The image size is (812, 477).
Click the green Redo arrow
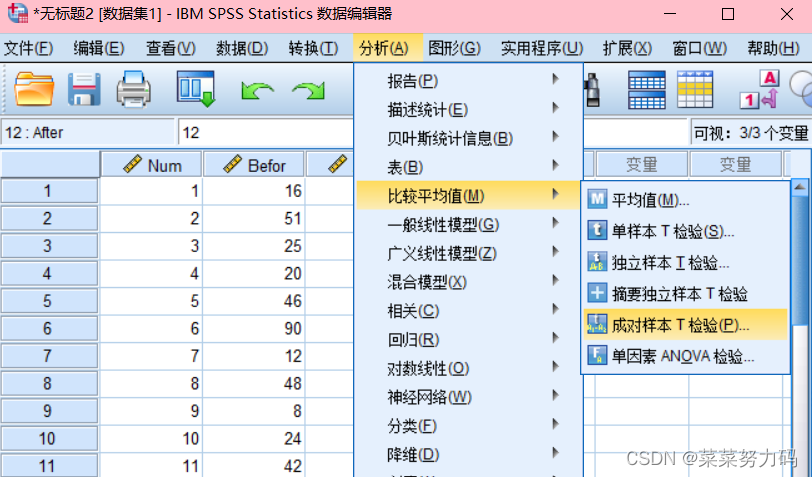(x=308, y=91)
